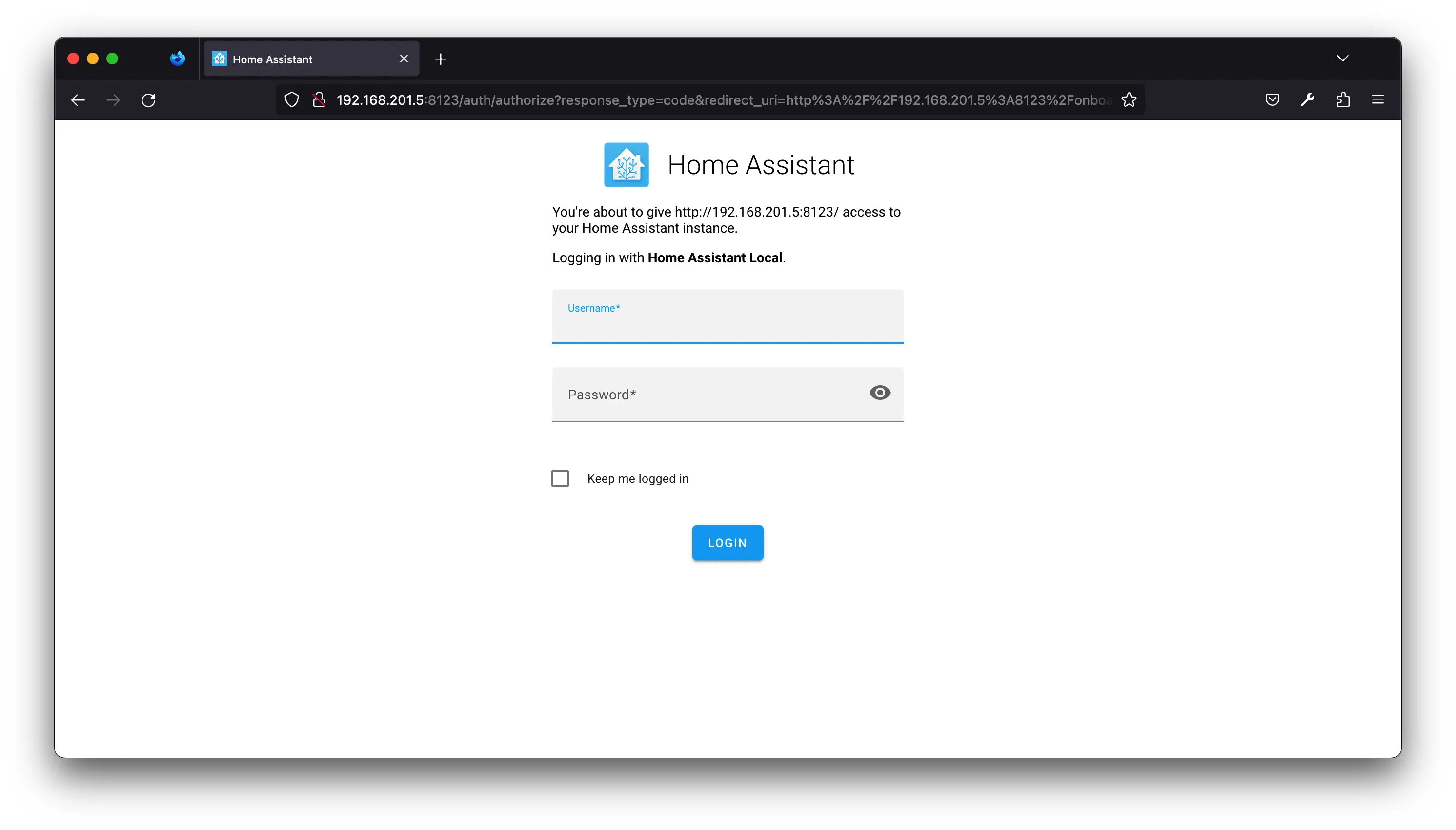Open a new browser tab
The image size is (1456, 830).
point(440,59)
